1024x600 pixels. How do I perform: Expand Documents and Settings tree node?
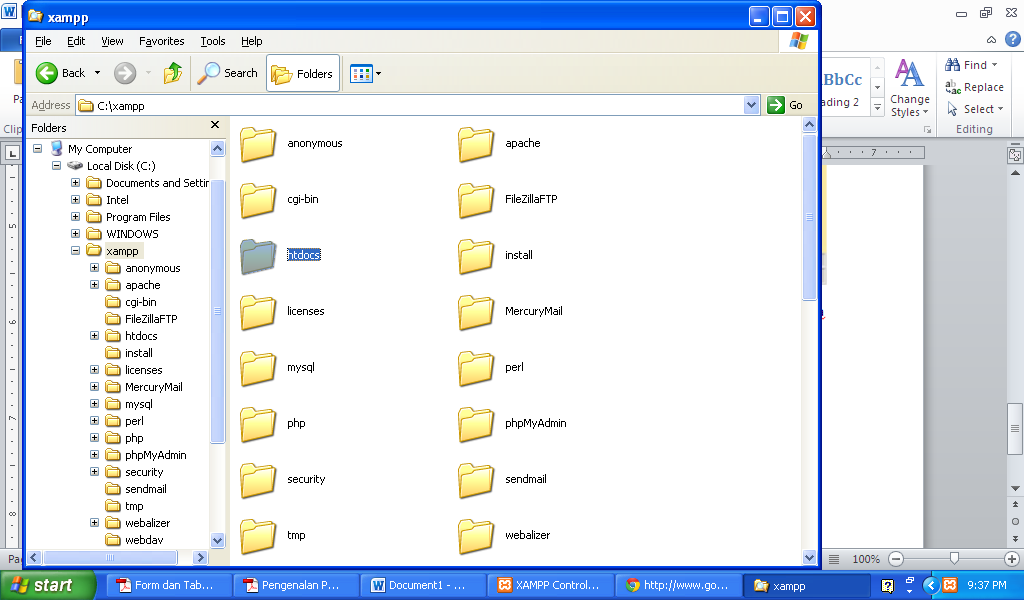coord(76,183)
